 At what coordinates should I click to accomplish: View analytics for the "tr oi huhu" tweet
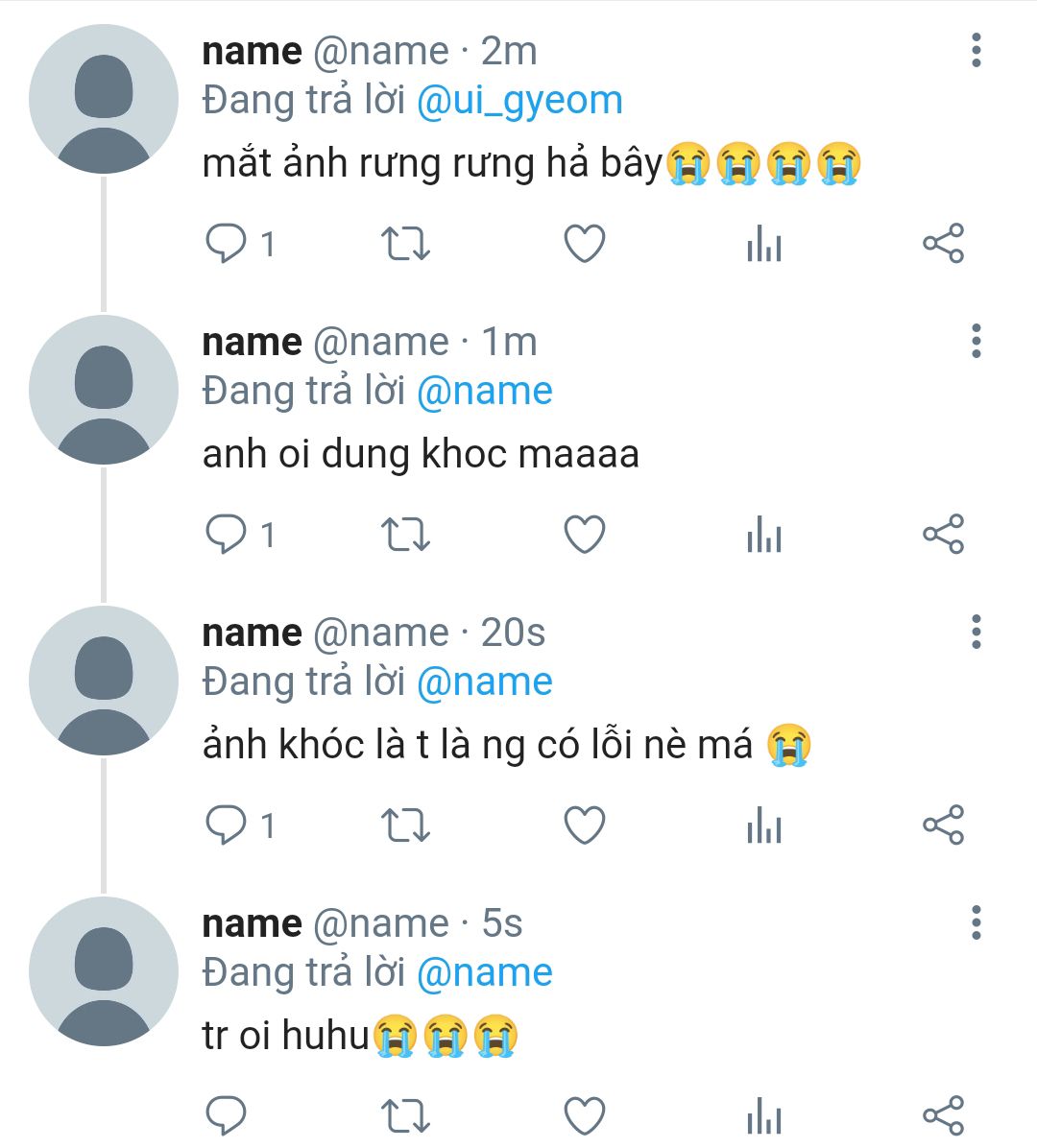tap(764, 1115)
